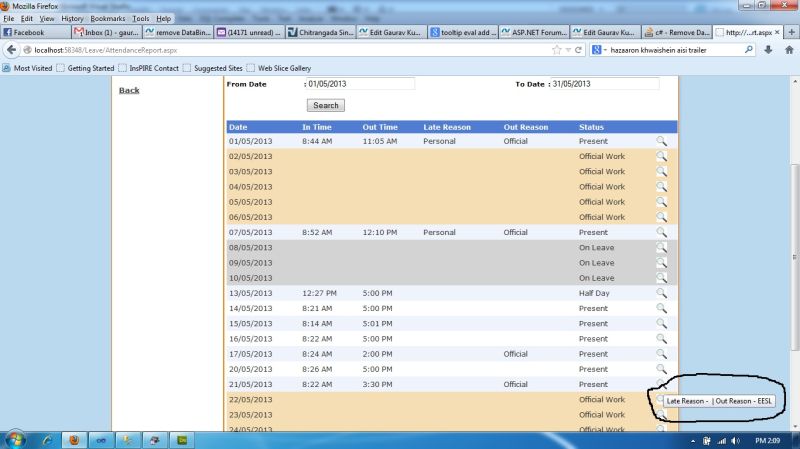
Task: Click magnifier icon for 10/05/2013
Action: [661, 278]
